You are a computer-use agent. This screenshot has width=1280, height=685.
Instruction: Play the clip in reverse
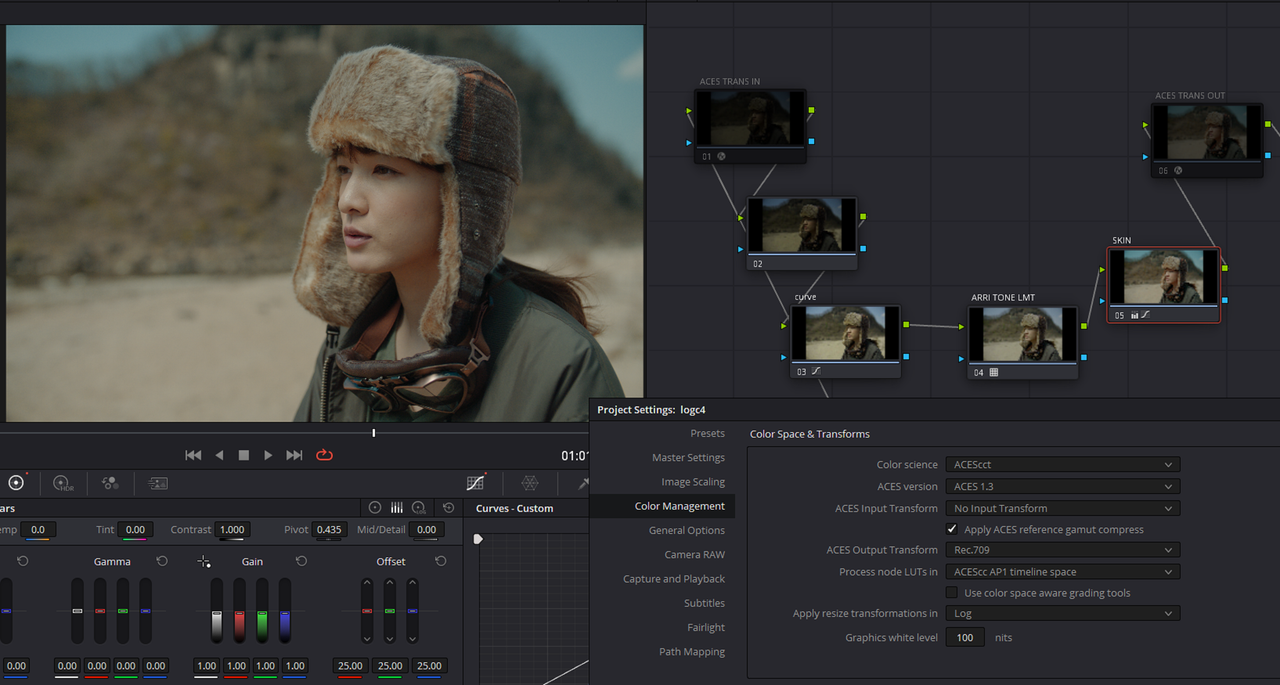[x=220, y=455]
